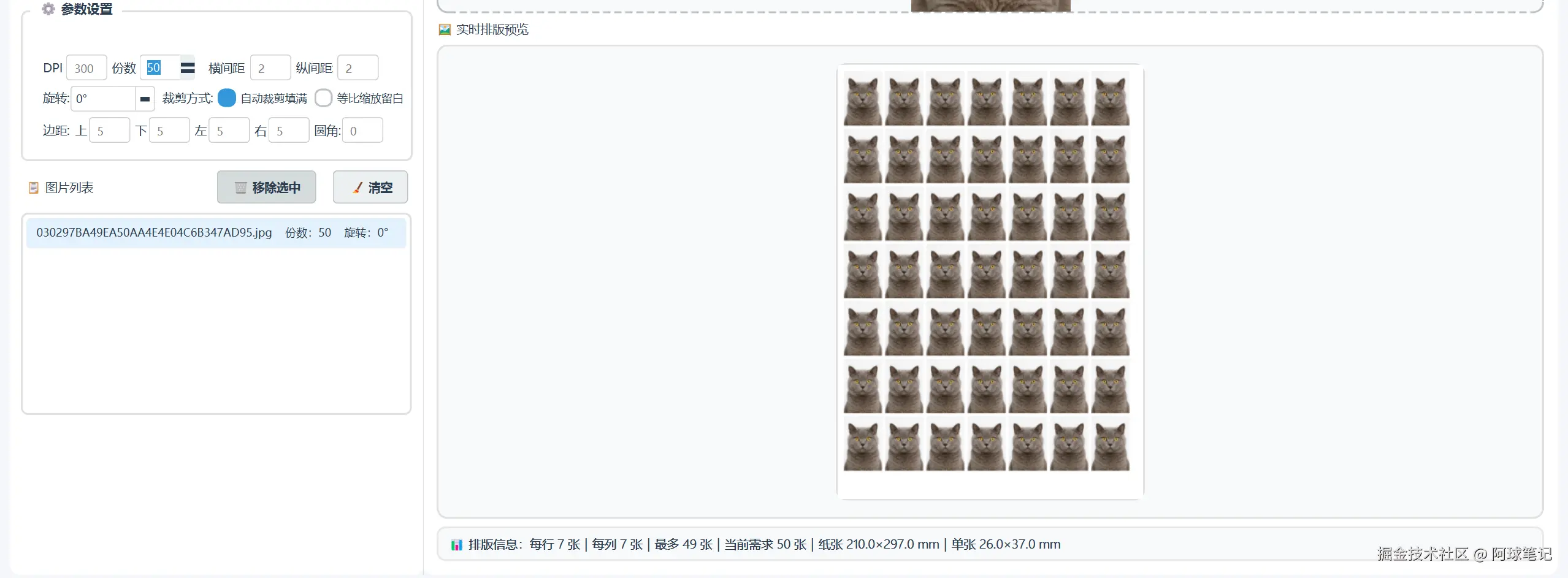Open the 旋转 0° dropdown arrow
This screenshot has height=578, width=1568.
pyautogui.click(x=145, y=99)
